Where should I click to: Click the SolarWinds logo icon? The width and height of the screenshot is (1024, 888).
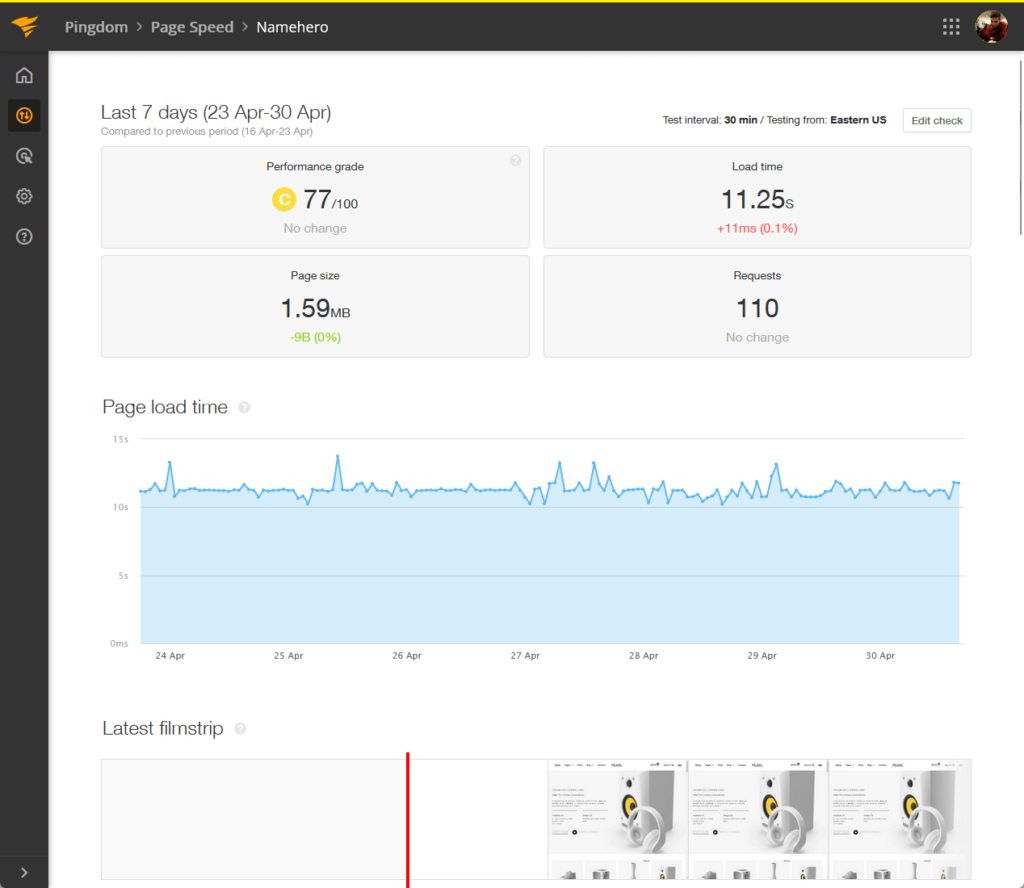[24, 26]
